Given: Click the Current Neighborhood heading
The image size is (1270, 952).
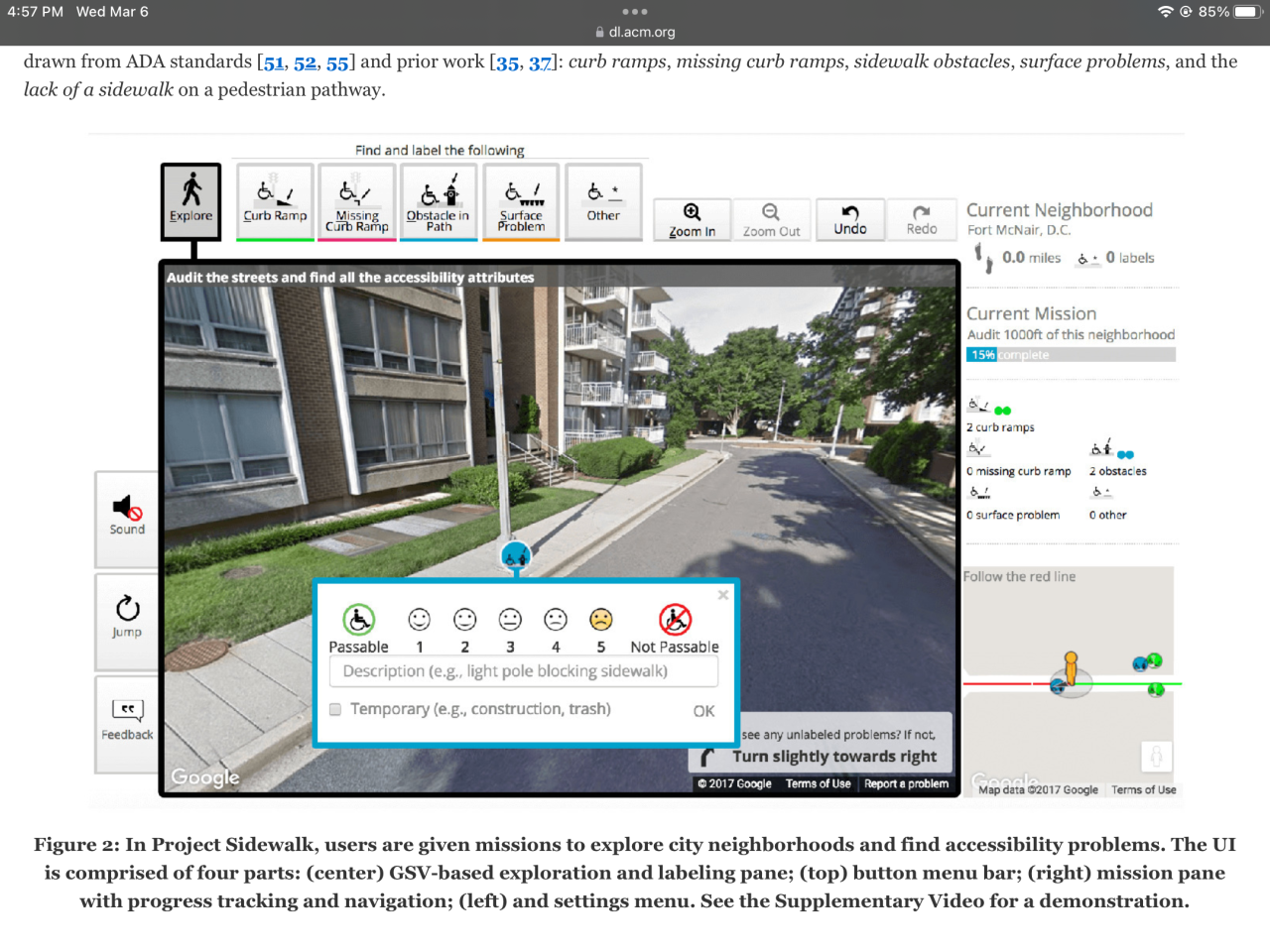Looking at the screenshot, I should tap(1060, 210).
